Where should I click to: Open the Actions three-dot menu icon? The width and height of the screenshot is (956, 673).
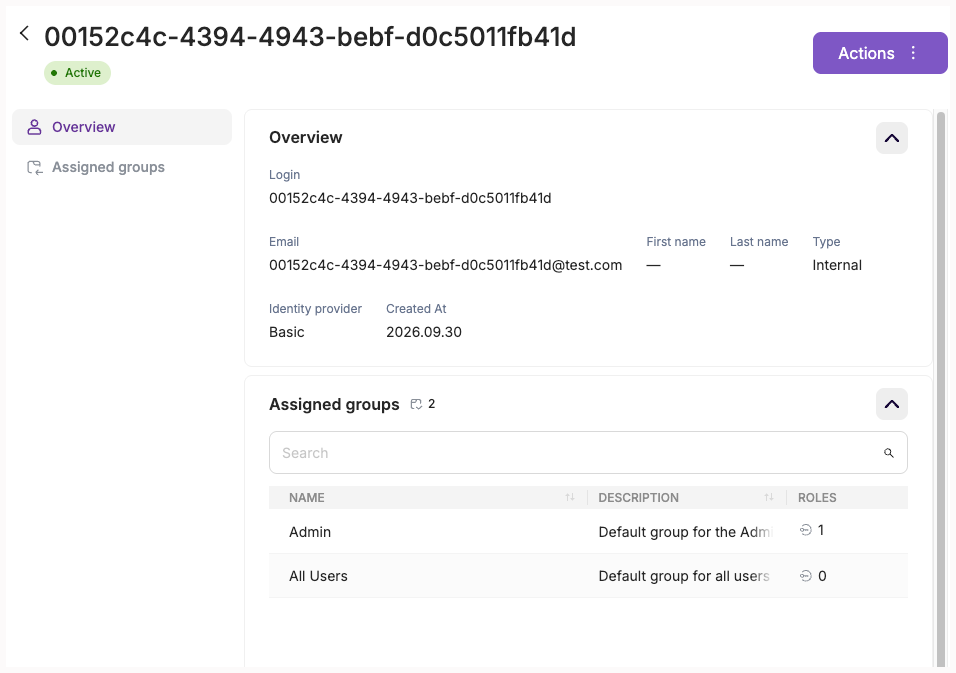pos(913,53)
